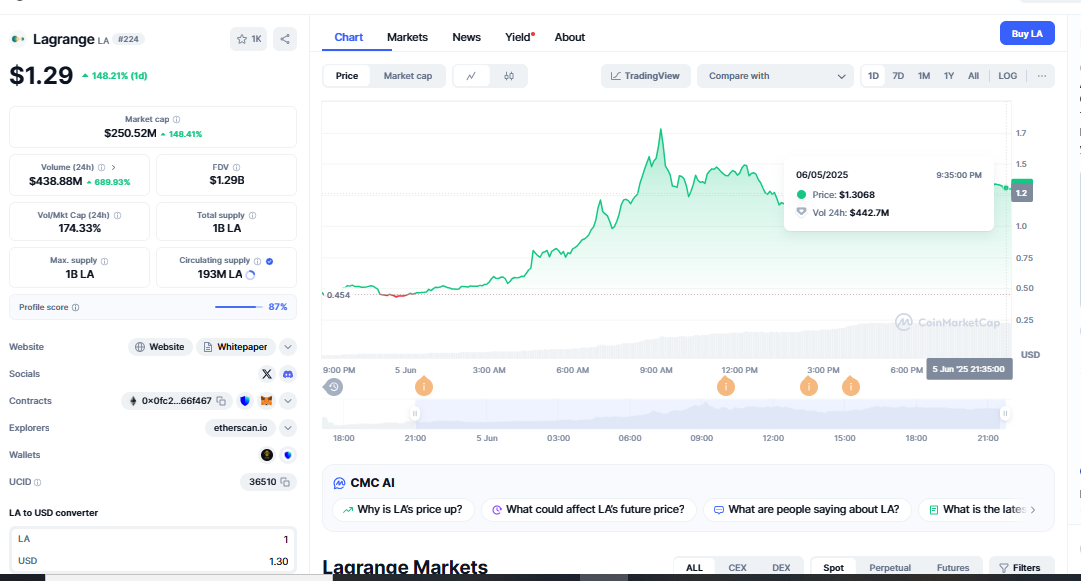Screen dimensions: 1081x581
Task: Click the circulating supply verified badge
Action: (270, 261)
